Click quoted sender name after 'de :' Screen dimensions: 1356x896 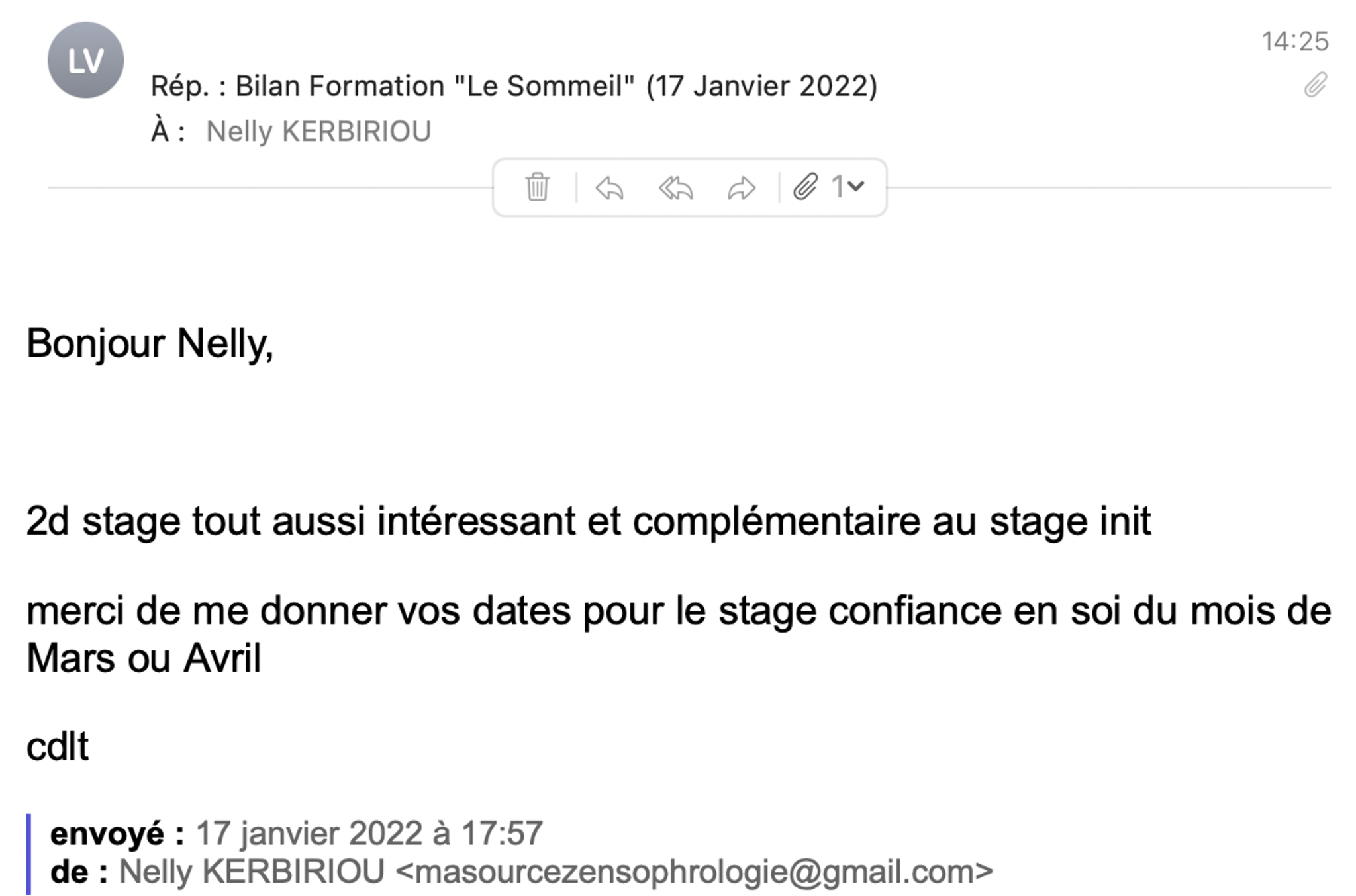[x=252, y=872]
